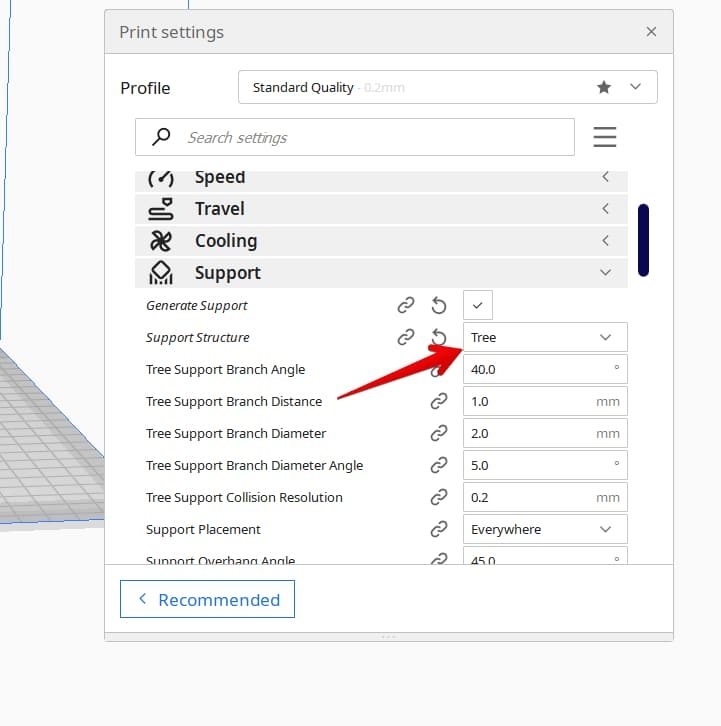Select the Tree Support Branch Angle label
The image size is (721, 726).
[x=226, y=369]
